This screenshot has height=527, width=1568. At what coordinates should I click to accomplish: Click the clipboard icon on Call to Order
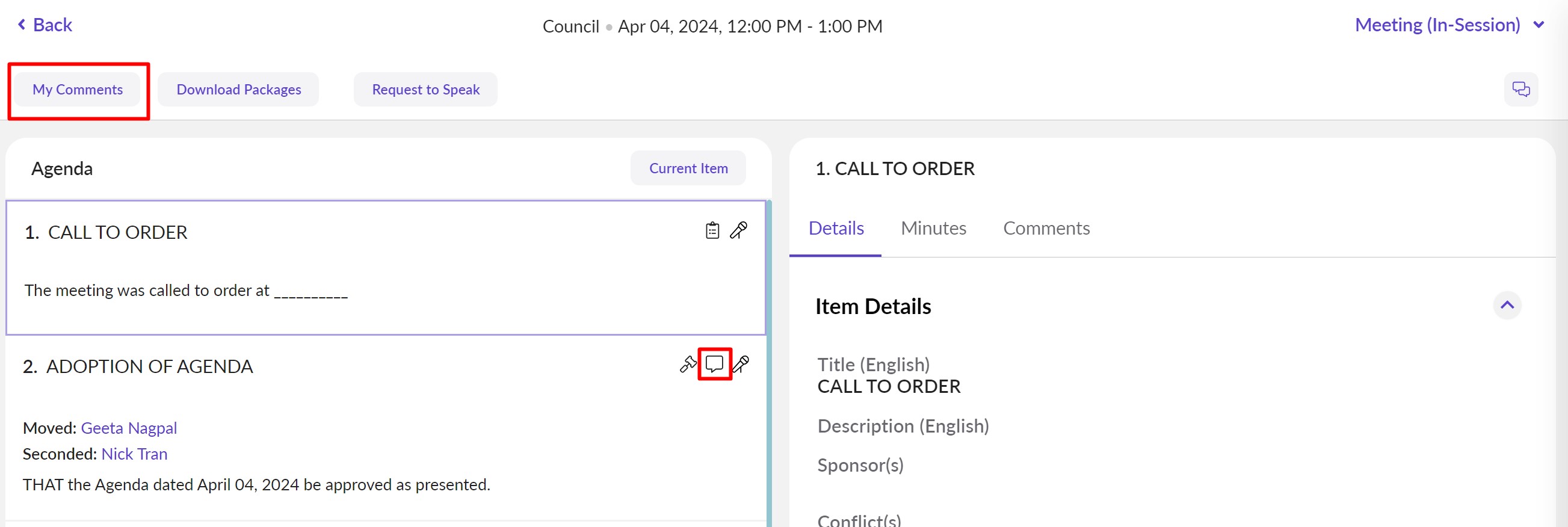coord(712,230)
